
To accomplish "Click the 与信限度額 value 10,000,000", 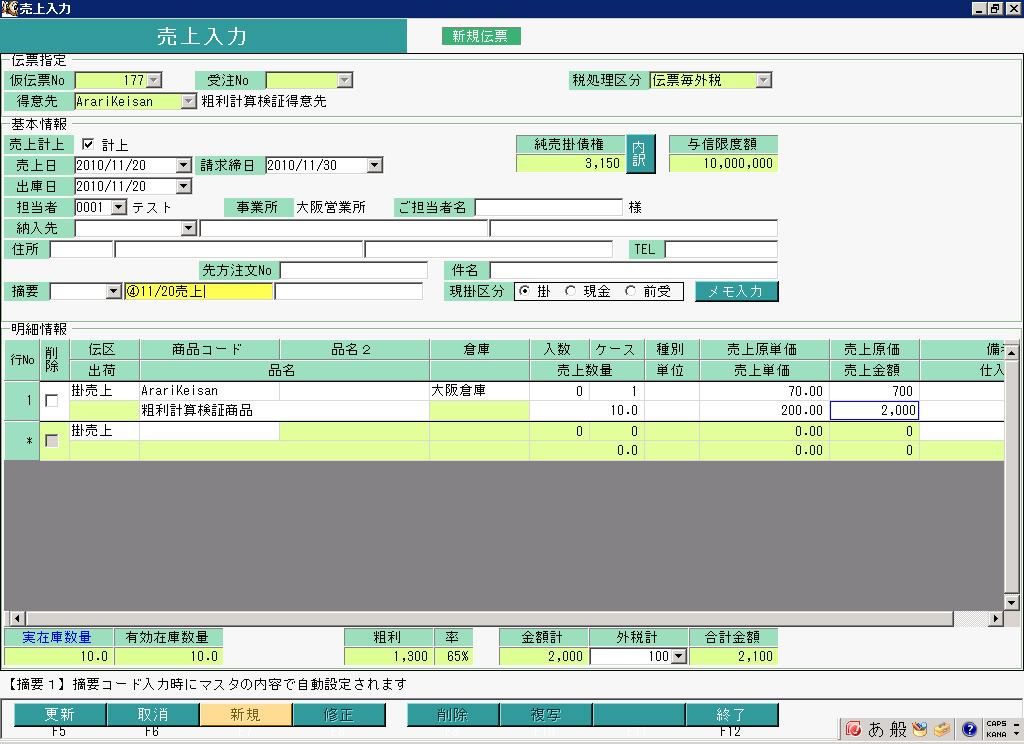I will 724,163.
